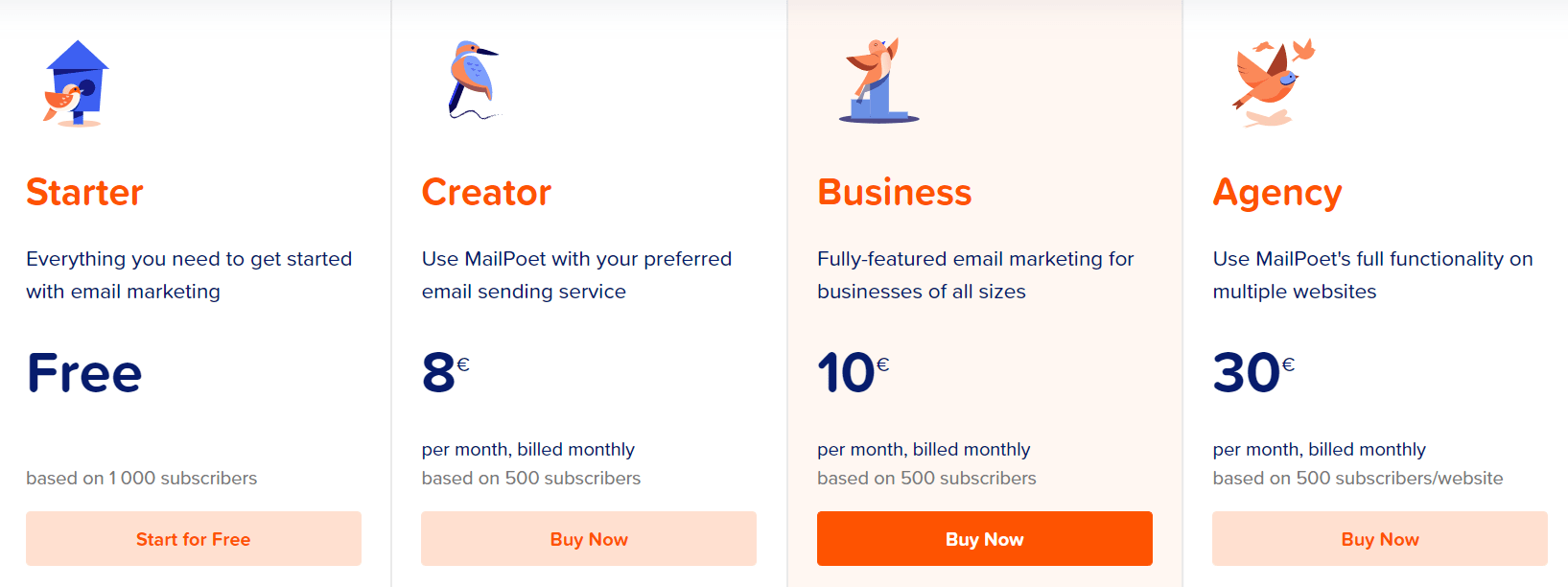Viewport: 1568px width, 587px height.
Task: Click 'based on 500 subscribers/website' text
Action: pyautogui.click(x=1358, y=478)
